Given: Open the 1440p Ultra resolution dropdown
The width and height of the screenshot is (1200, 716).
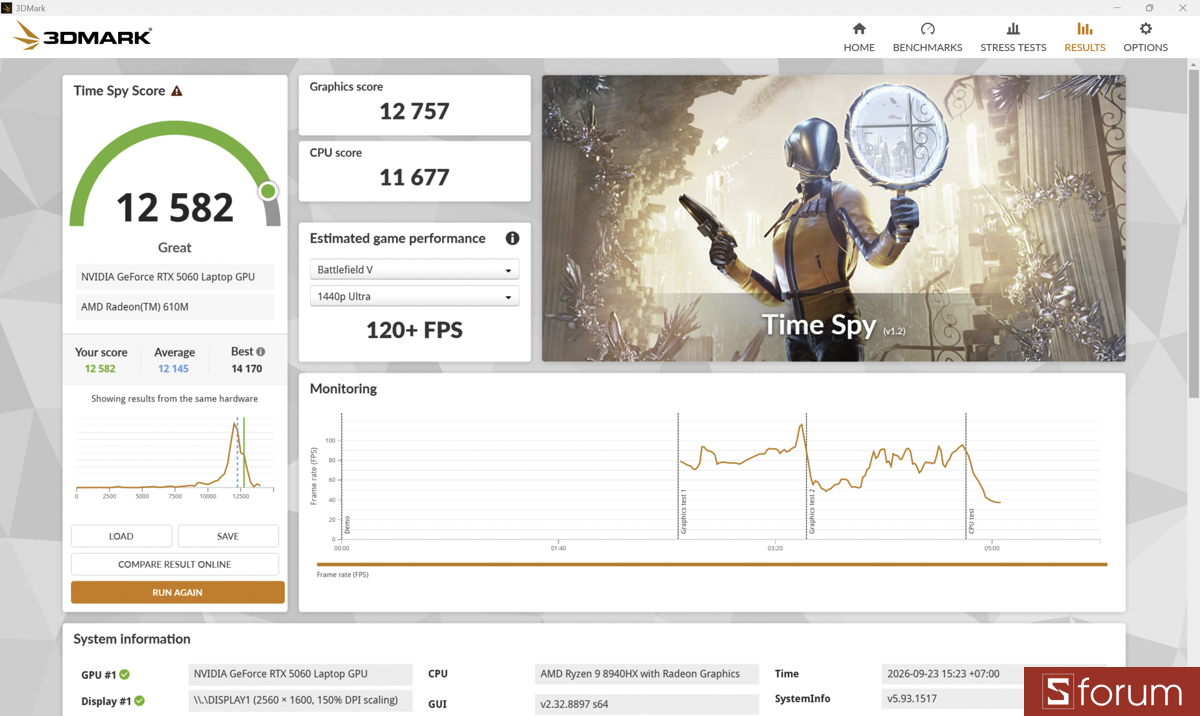Looking at the screenshot, I should [x=414, y=297].
